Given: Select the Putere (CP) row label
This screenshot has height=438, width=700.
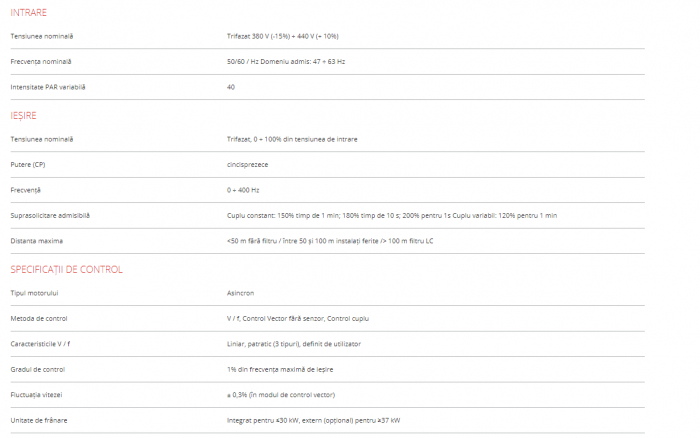Looking at the screenshot, I should [x=28, y=164].
